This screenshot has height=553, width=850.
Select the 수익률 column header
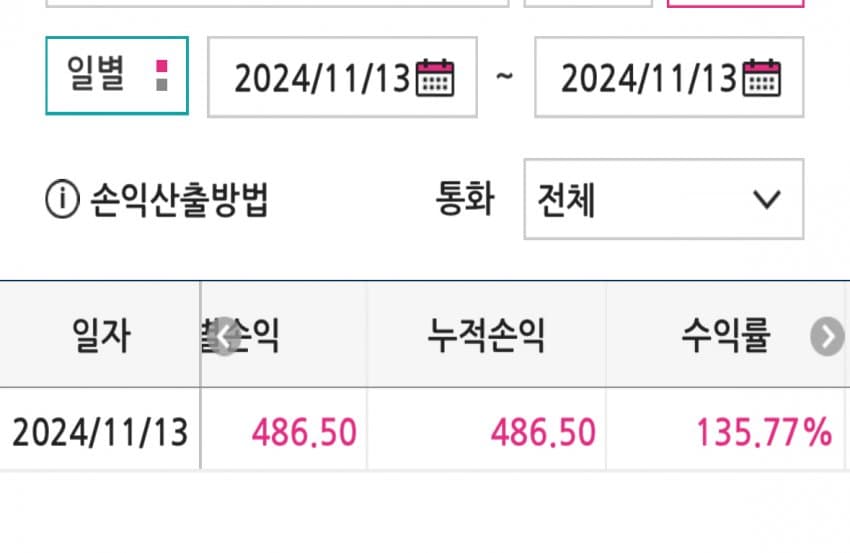[725, 336]
